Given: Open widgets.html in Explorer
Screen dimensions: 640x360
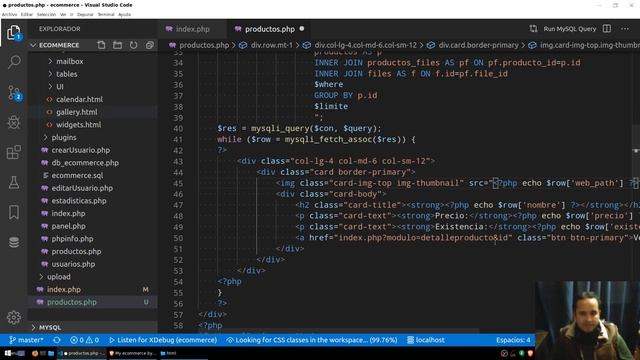Looking at the screenshot, I should pyautogui.click(x=78, y=124).
